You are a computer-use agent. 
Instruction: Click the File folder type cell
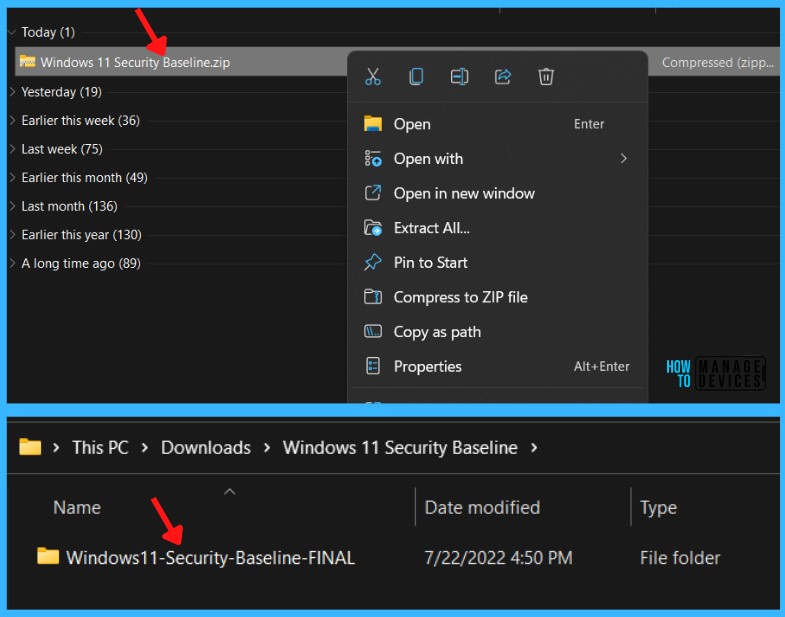tap(680, 557)
